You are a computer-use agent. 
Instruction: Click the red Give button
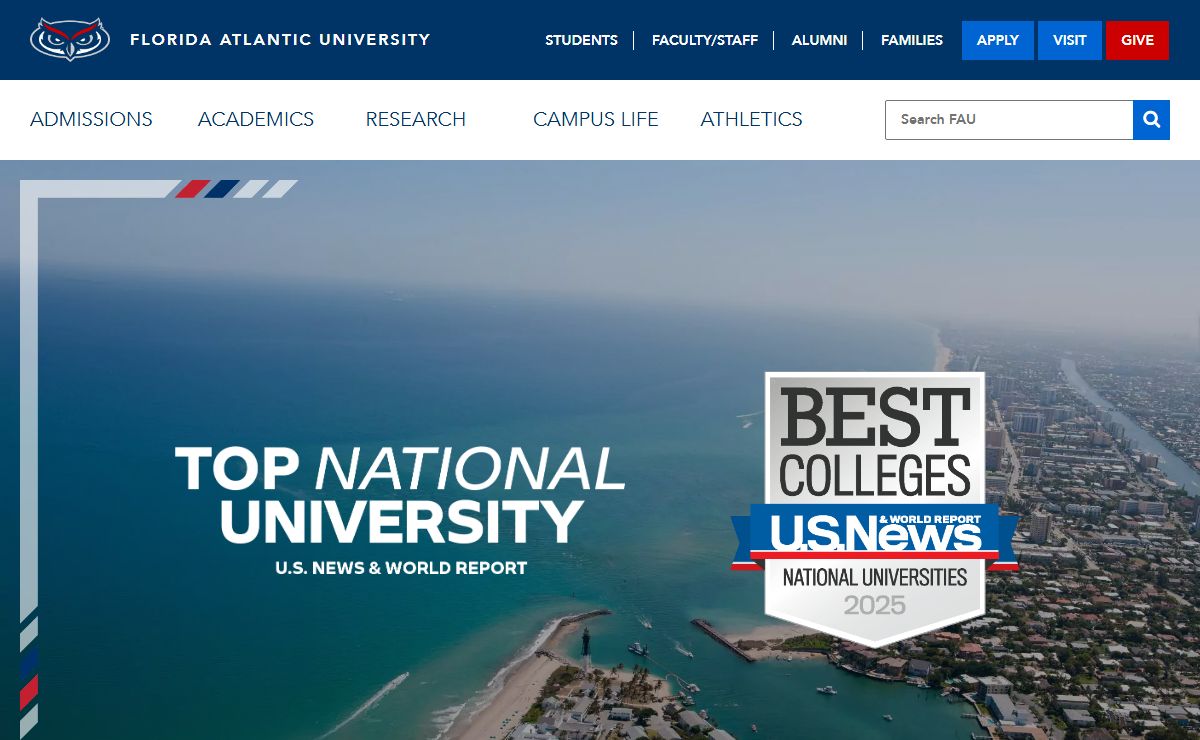click(1137, 40)
